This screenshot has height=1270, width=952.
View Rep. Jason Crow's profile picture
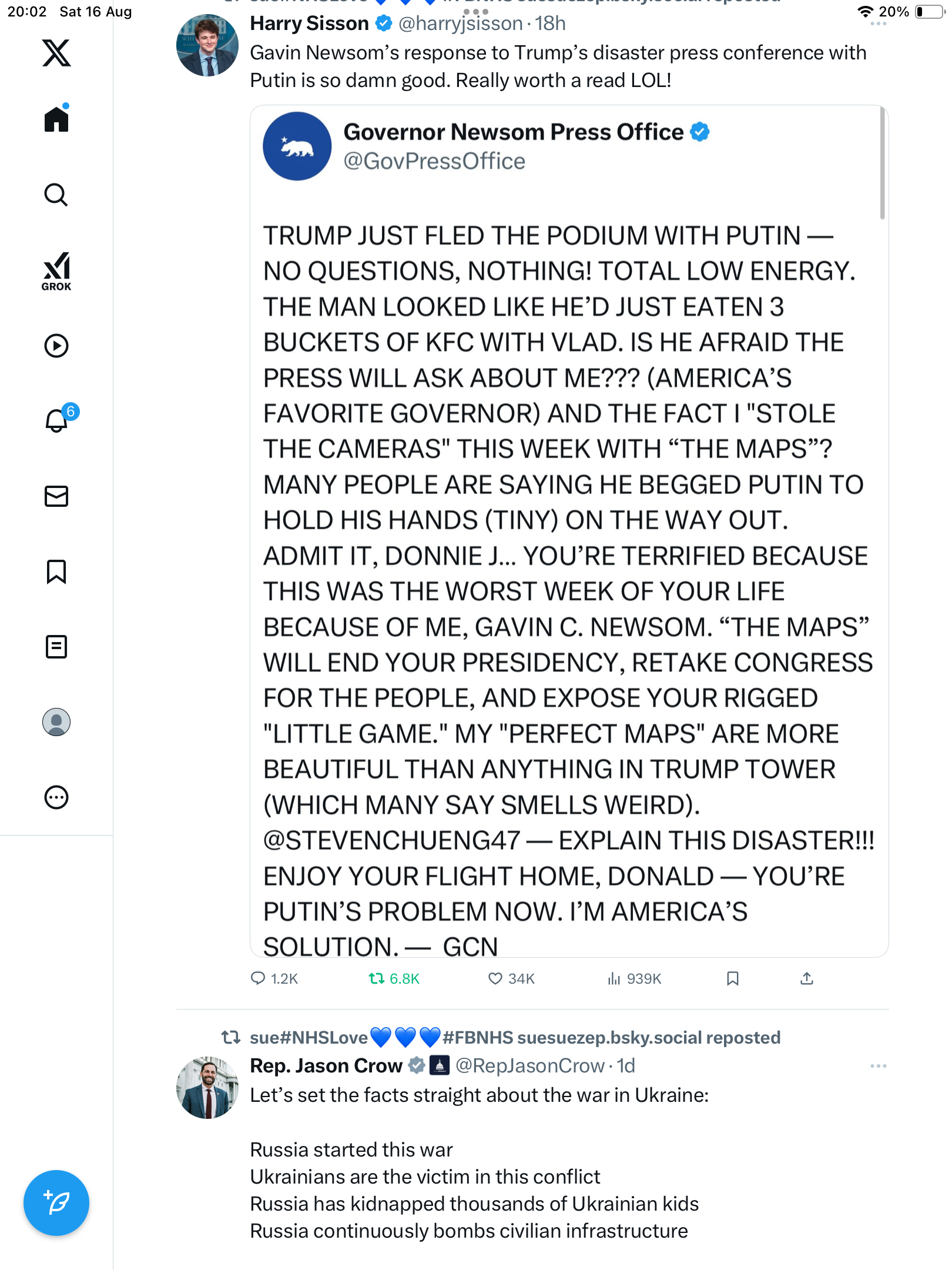click(x=207, y=1088)
